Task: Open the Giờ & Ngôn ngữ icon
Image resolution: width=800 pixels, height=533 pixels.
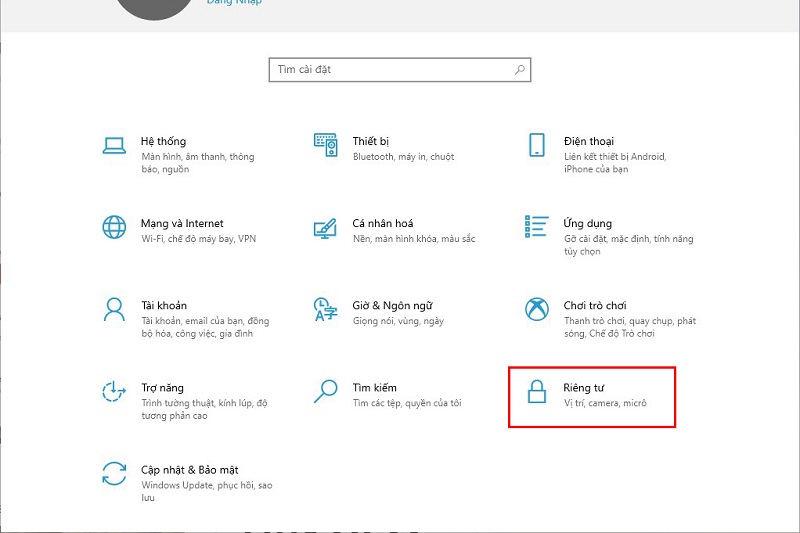Action: (x=326, y=309)
